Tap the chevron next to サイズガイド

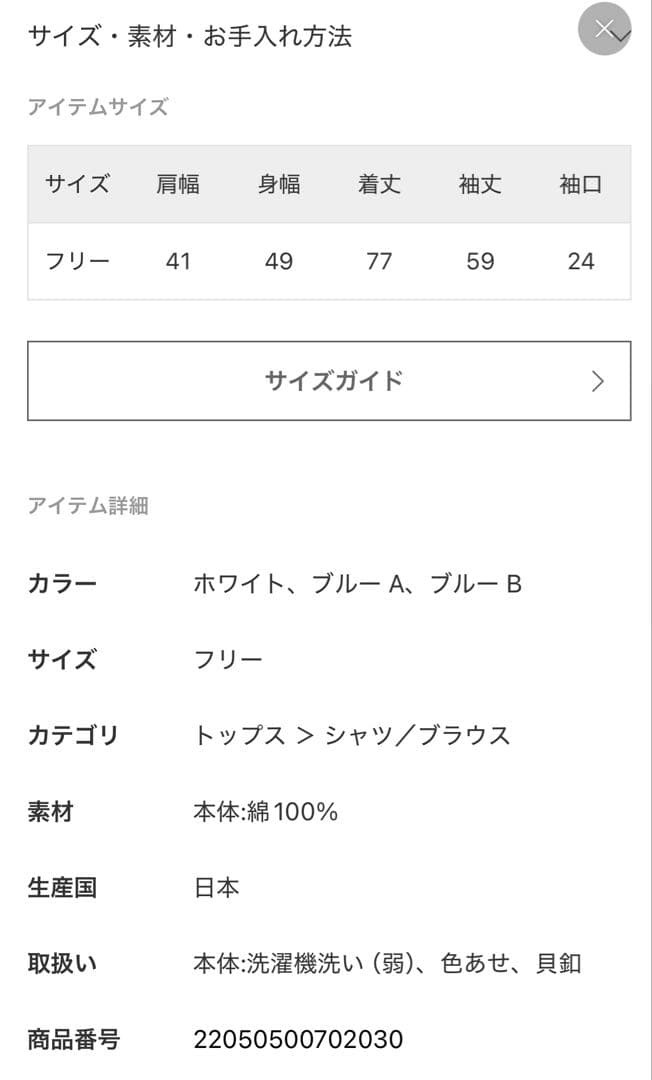pyautogui.click(x=597, y=381)
